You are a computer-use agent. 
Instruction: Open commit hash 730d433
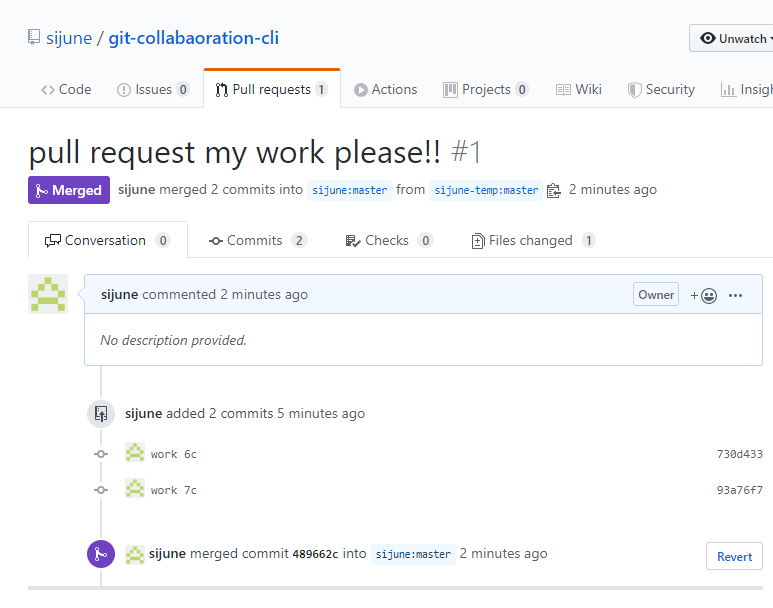pyautogui.click(x=739, y=454)
